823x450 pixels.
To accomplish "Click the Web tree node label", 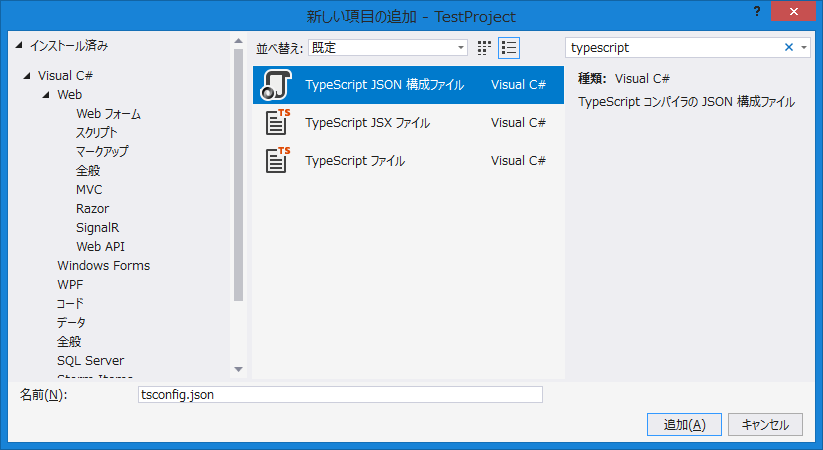I will coord(69,95).
